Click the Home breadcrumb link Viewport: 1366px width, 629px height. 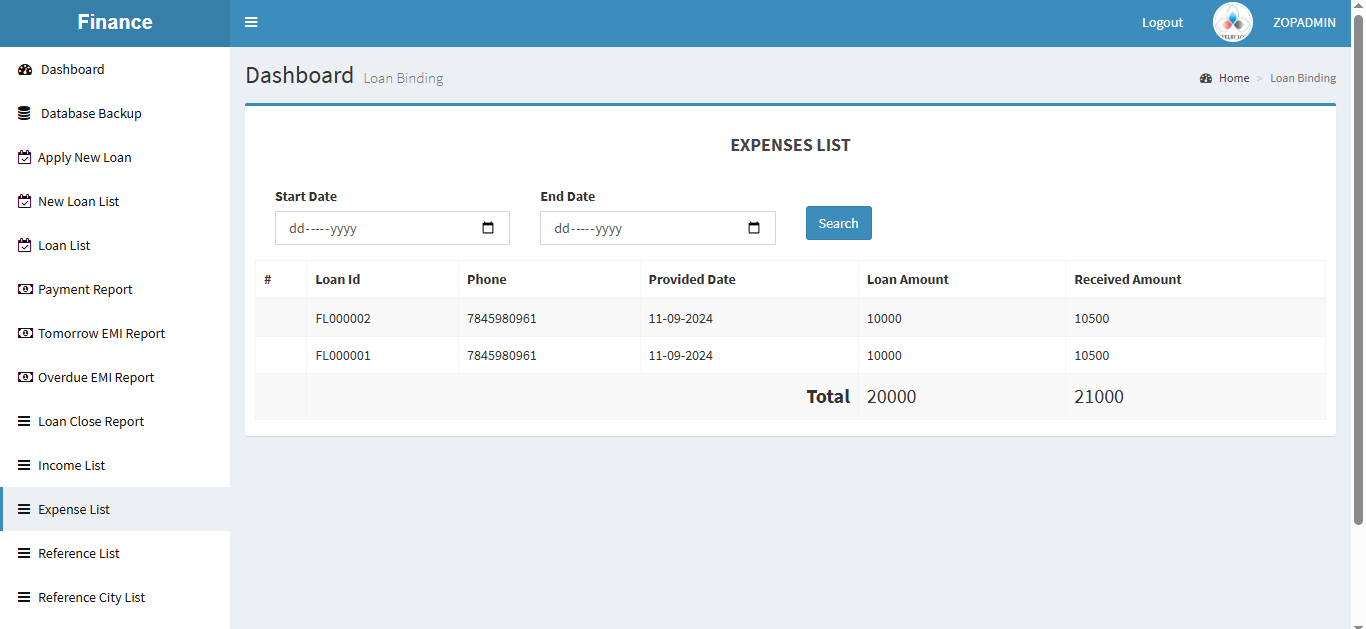pyautogui.click(x=1233, y=78)
